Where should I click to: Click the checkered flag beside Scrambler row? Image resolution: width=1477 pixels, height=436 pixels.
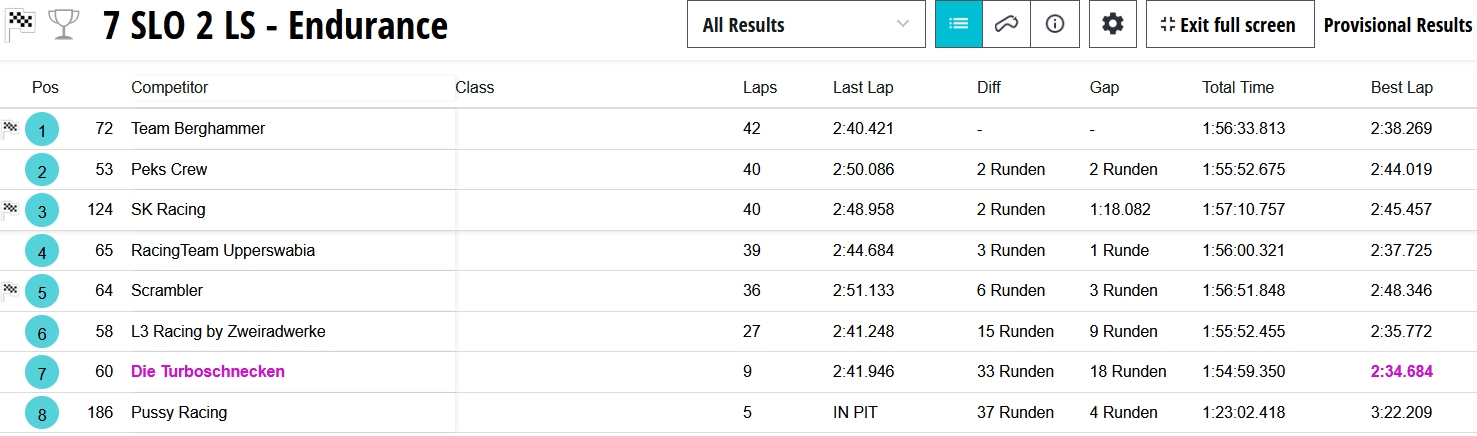point(11,290)
